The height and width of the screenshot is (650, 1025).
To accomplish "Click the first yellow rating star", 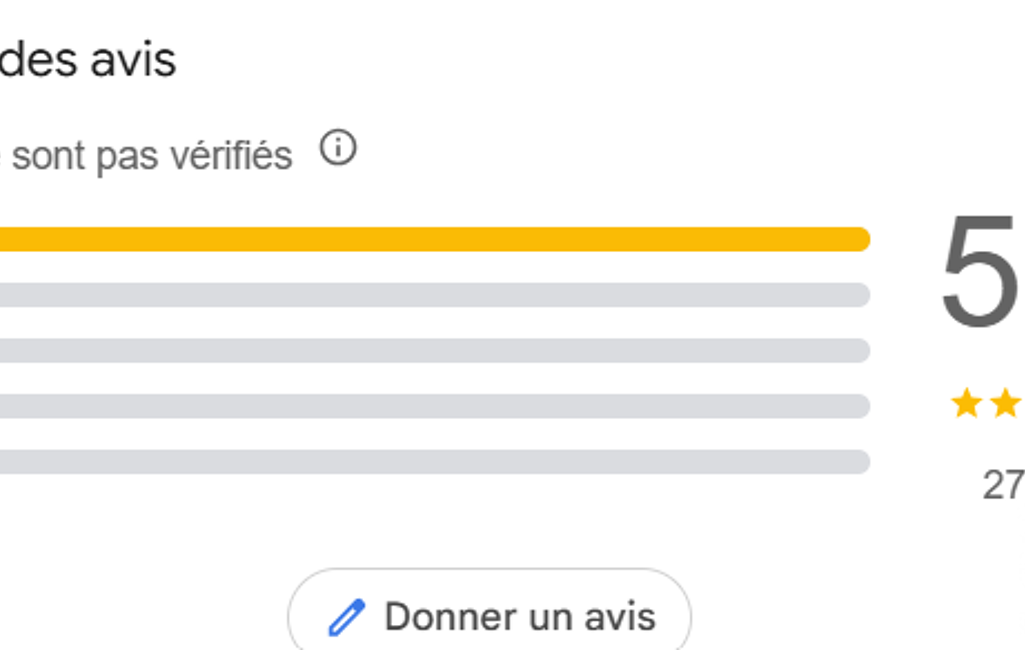I will pyautogui.click(x=966, y=403).
